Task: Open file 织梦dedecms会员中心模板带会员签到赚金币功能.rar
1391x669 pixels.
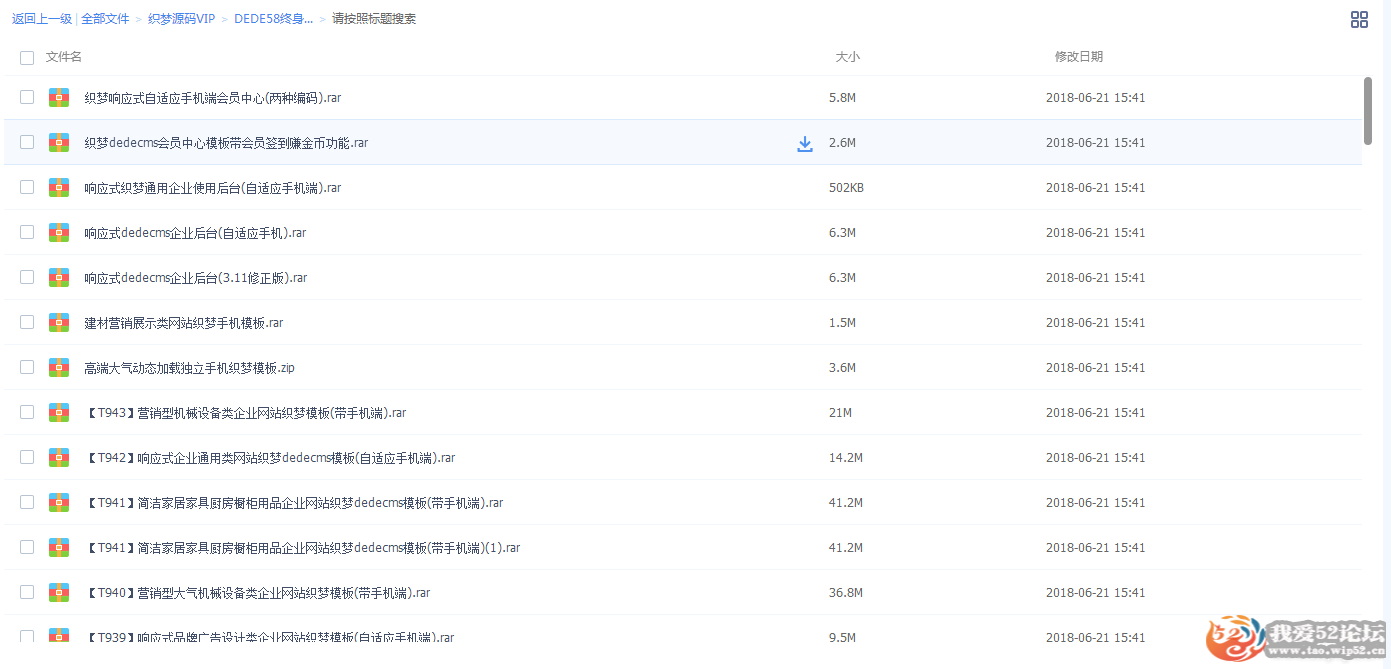Action: coord(226,143)
